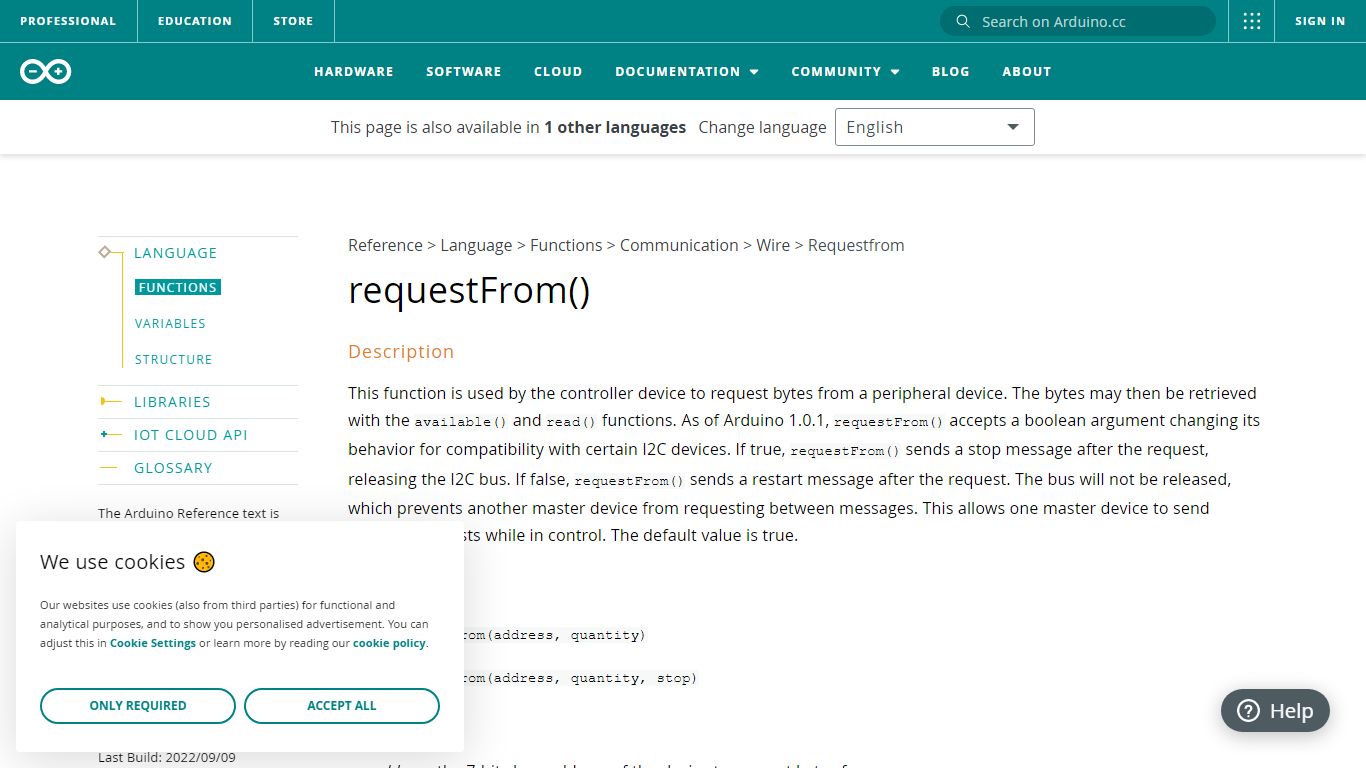The image size is (1366, 768).
Task: Open the Store tab
Action: pos(293,21)
